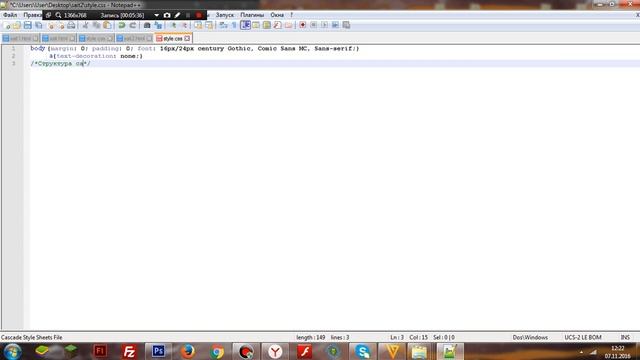Click the recorder pencil draw icon
Image resolution: width=640 pixels, height=360 pixels.
pos(178,16)
